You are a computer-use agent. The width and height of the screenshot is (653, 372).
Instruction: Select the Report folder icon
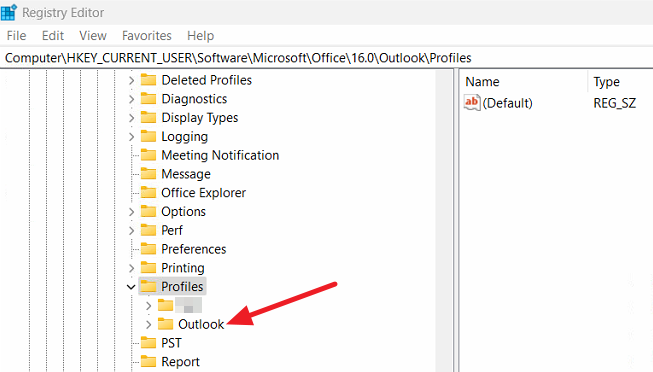click(148, 361)
